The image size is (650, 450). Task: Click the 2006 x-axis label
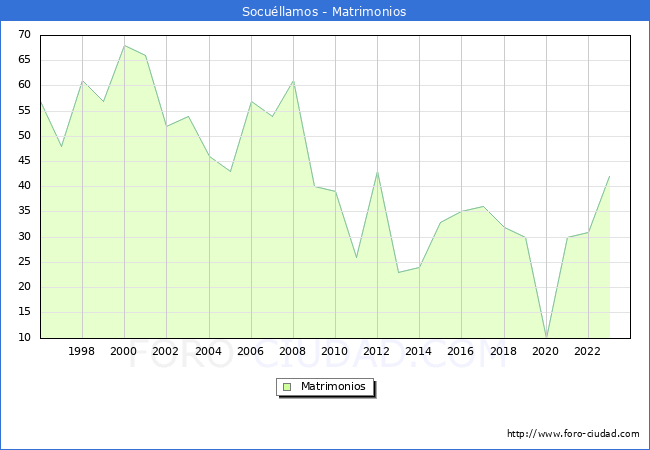pos(251,352)
